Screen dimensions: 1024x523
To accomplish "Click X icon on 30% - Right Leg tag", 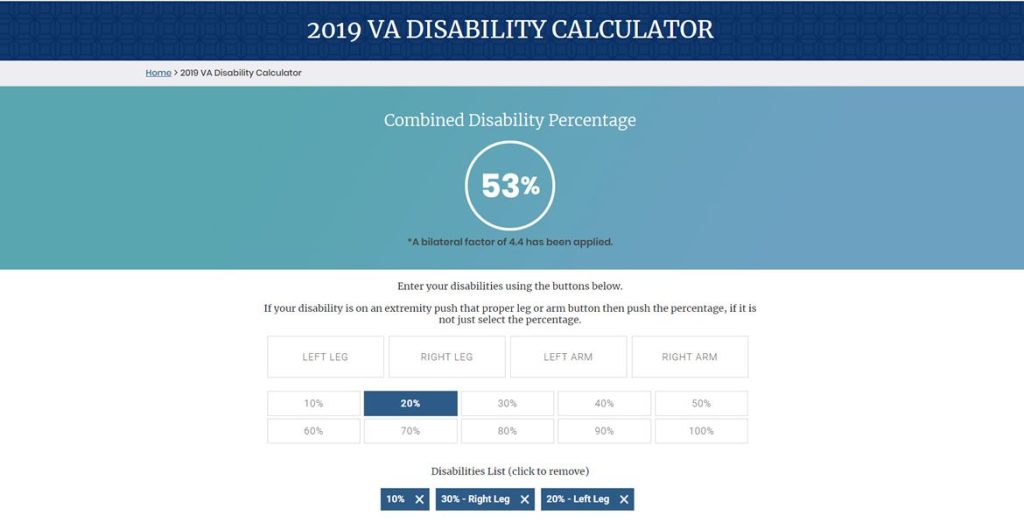I will pos(525,499).
